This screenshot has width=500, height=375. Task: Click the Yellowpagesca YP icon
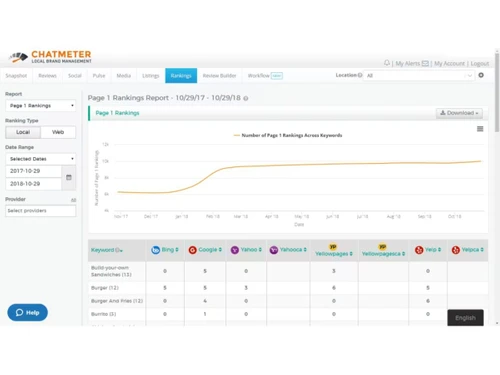point(382,247)
